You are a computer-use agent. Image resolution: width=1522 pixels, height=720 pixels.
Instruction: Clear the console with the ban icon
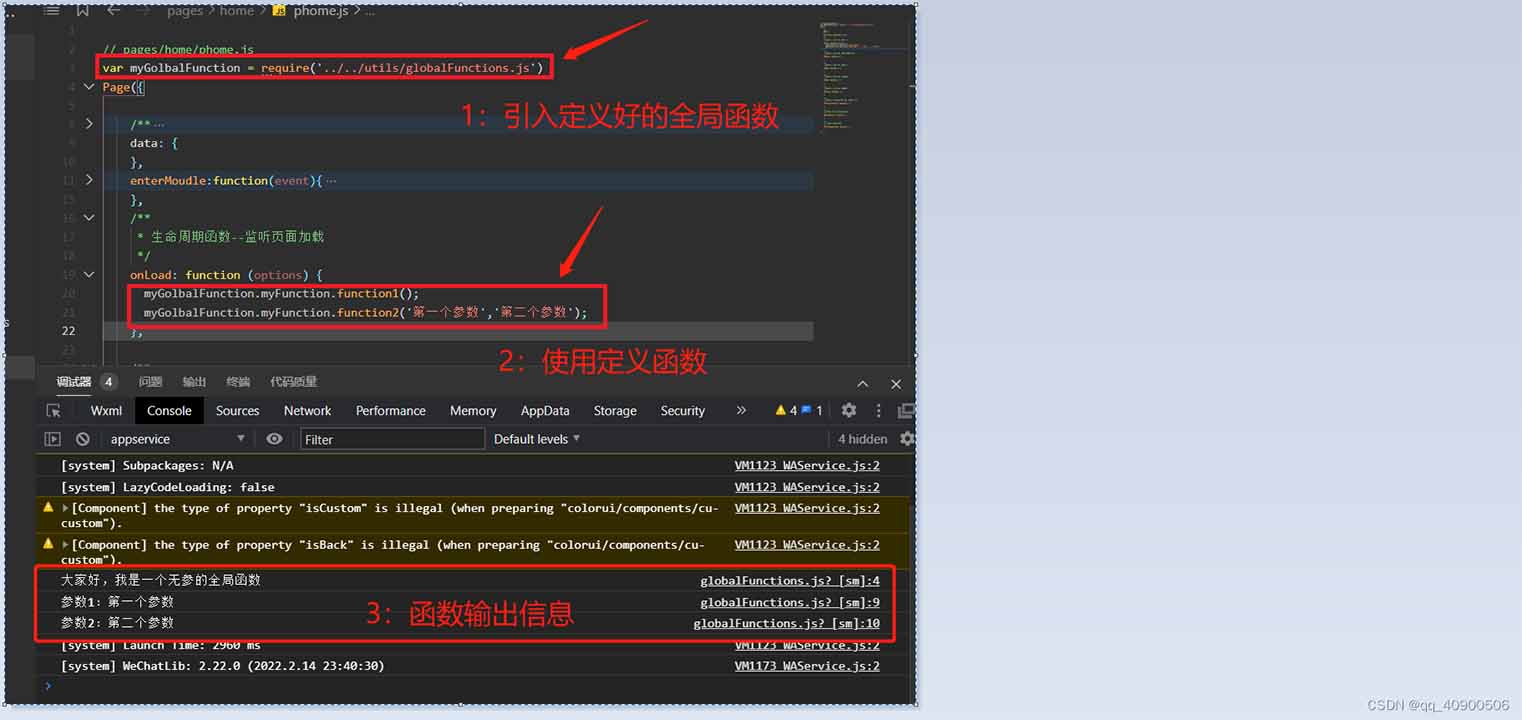click(83, 439)
